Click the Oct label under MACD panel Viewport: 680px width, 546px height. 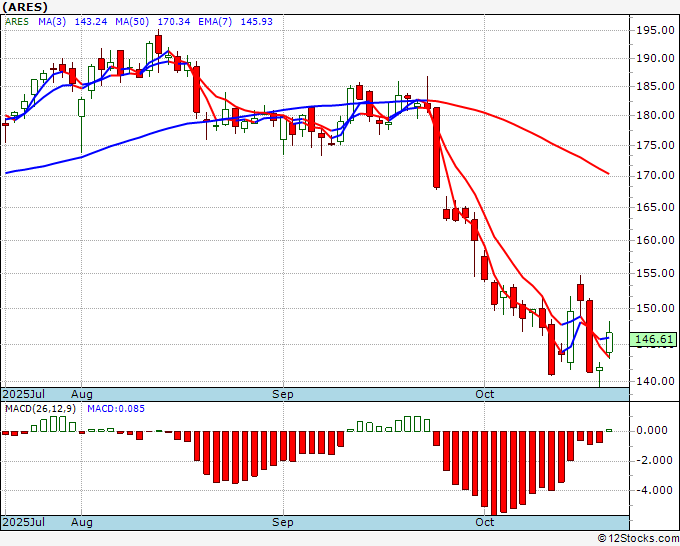pyautogui.click(x=484, y=522)
